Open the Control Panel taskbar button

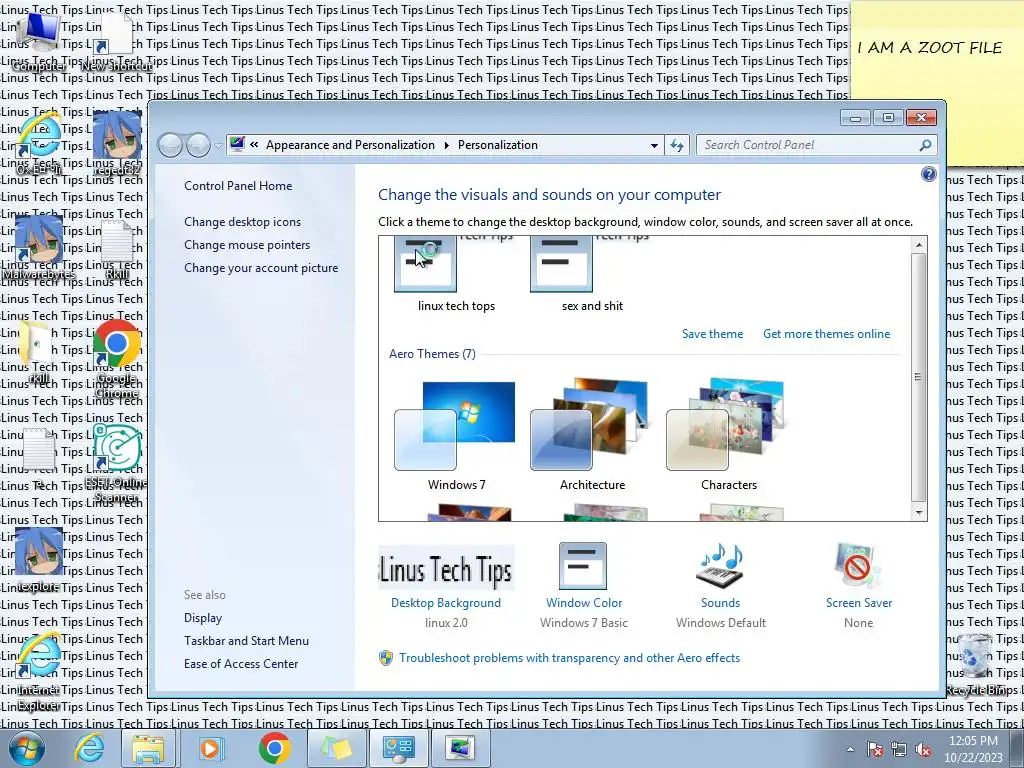point(399,748)
